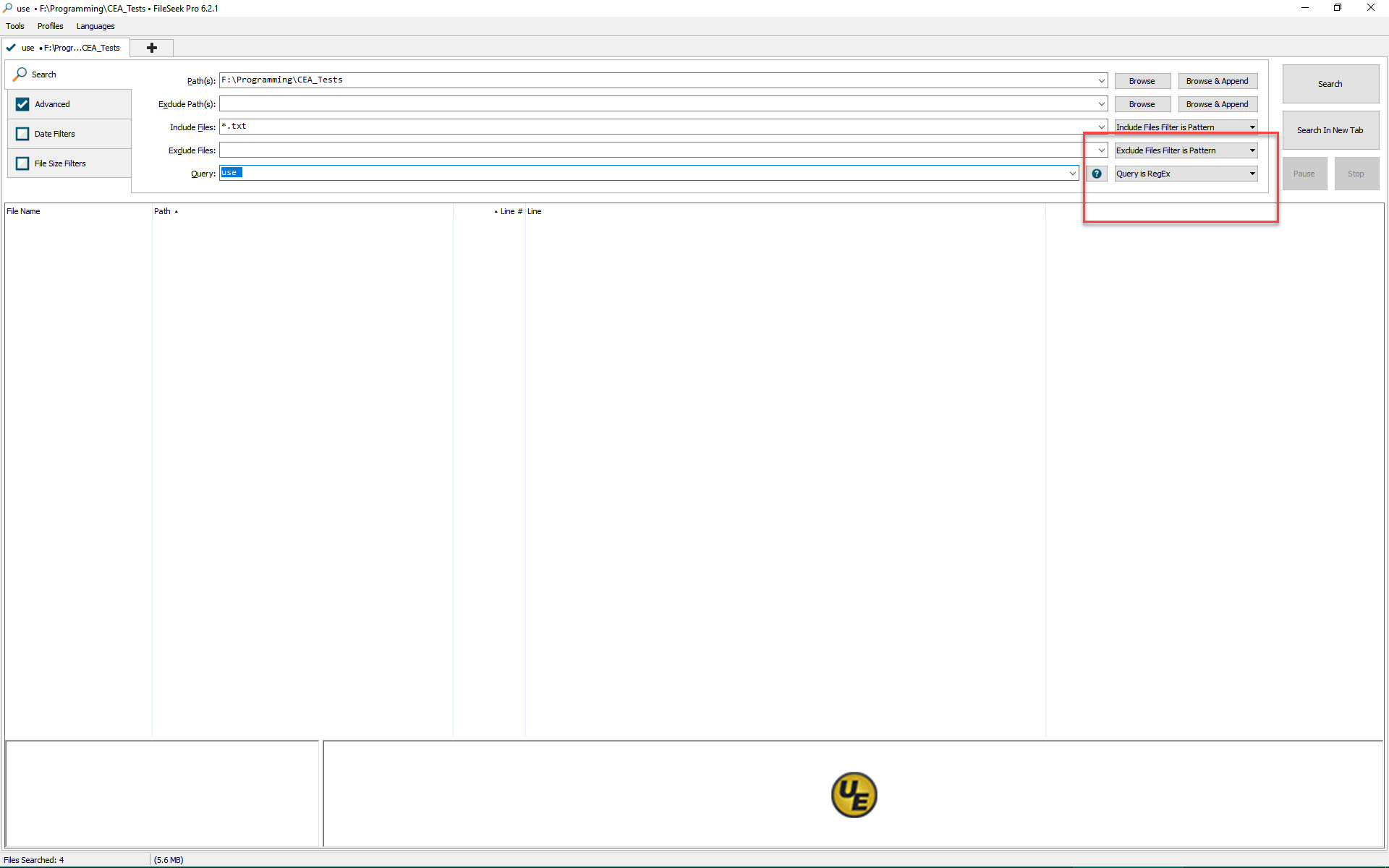1389x868 pixels.
Task: Click the FileSeek title bar app icon
Action: [x=8, y=8]
